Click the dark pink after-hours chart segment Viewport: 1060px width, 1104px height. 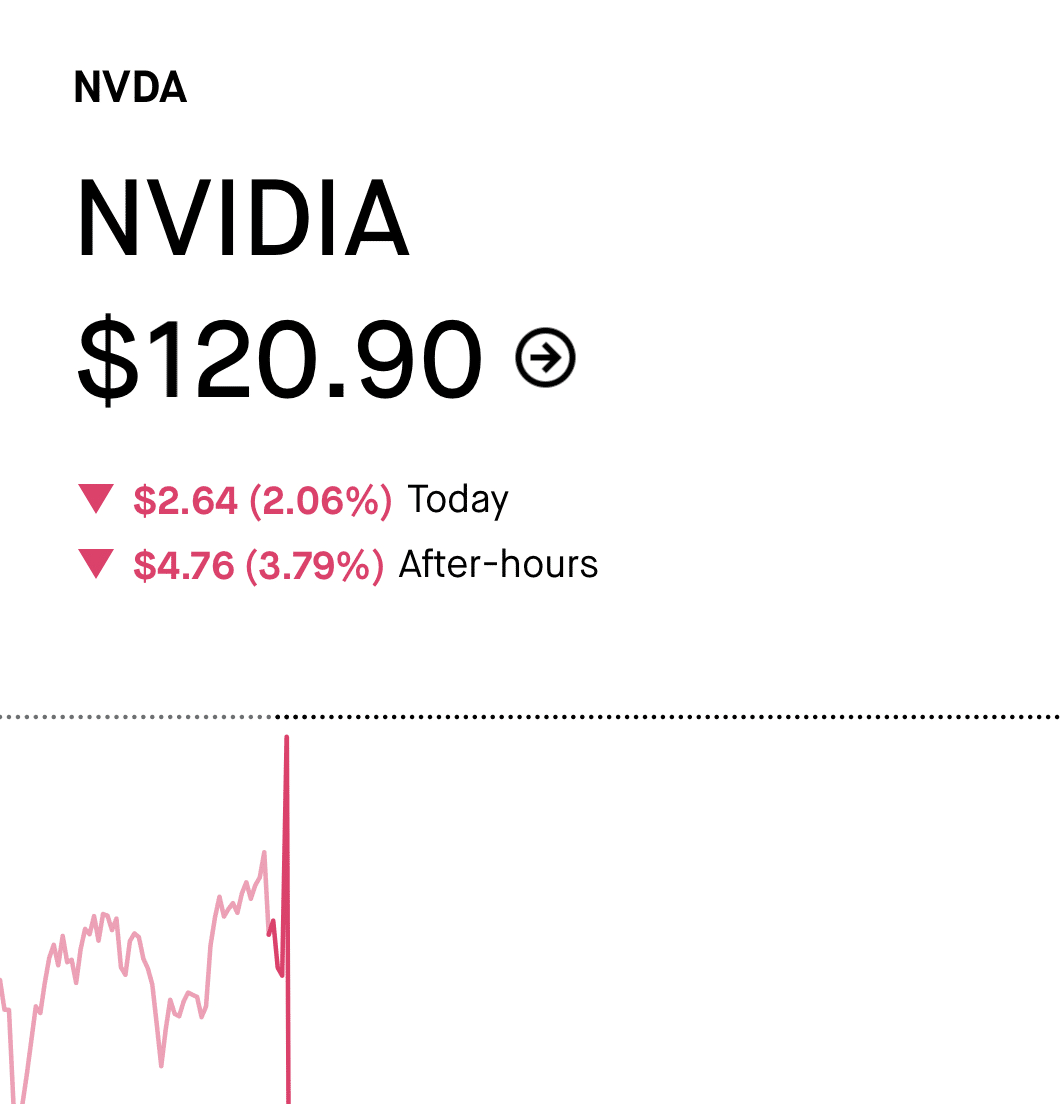tap(275, 950)
